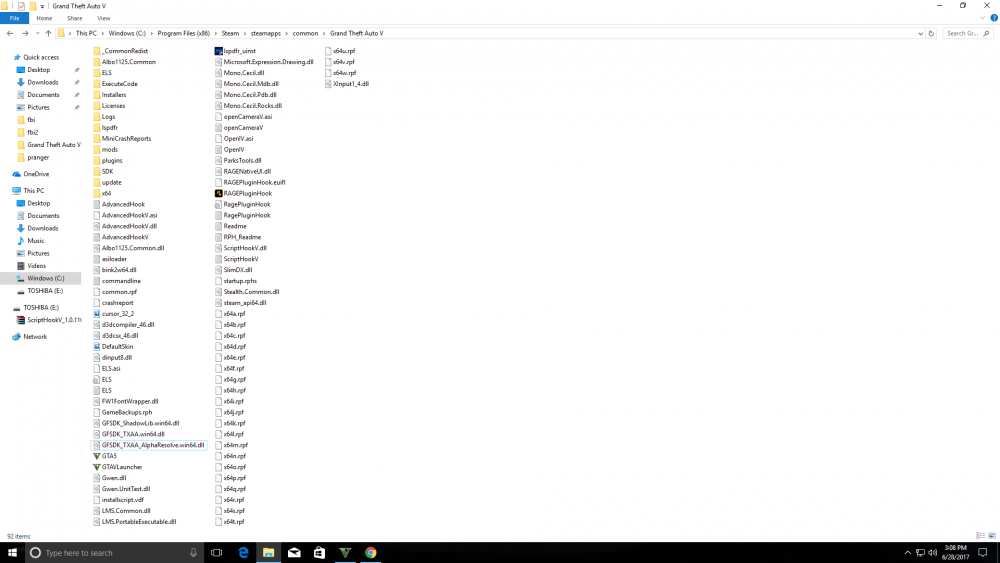Screen dimensions: 1000x563
Task: Click steamapps in the address breadcrumb
Action: (265, 33)
